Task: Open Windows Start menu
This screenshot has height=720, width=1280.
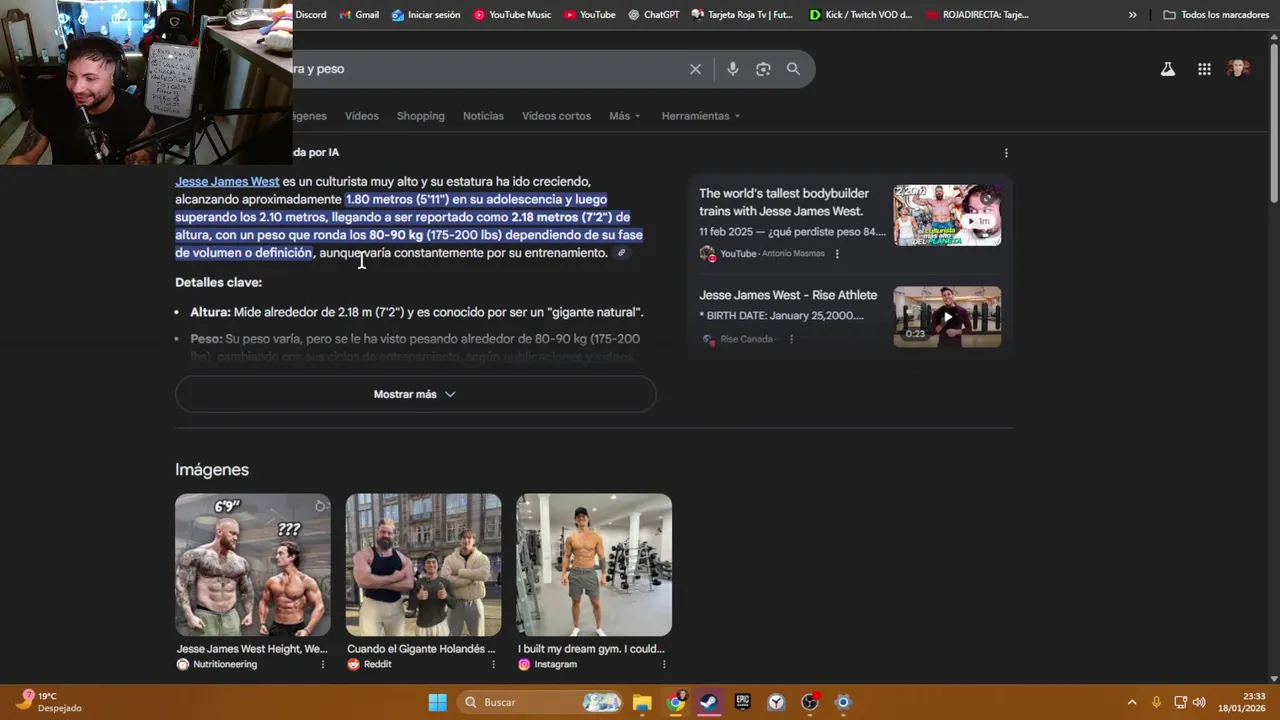Action: (x=437, y=702)
